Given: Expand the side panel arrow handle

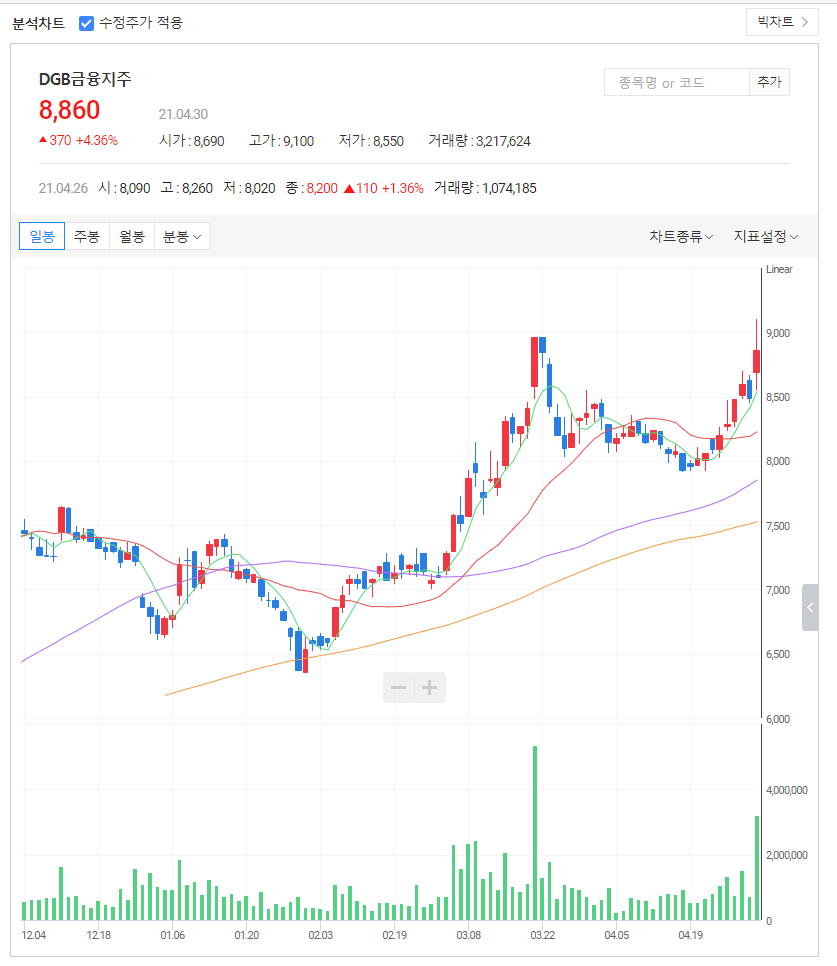Looking at the screenshot, I should click(x=810, y=607).
